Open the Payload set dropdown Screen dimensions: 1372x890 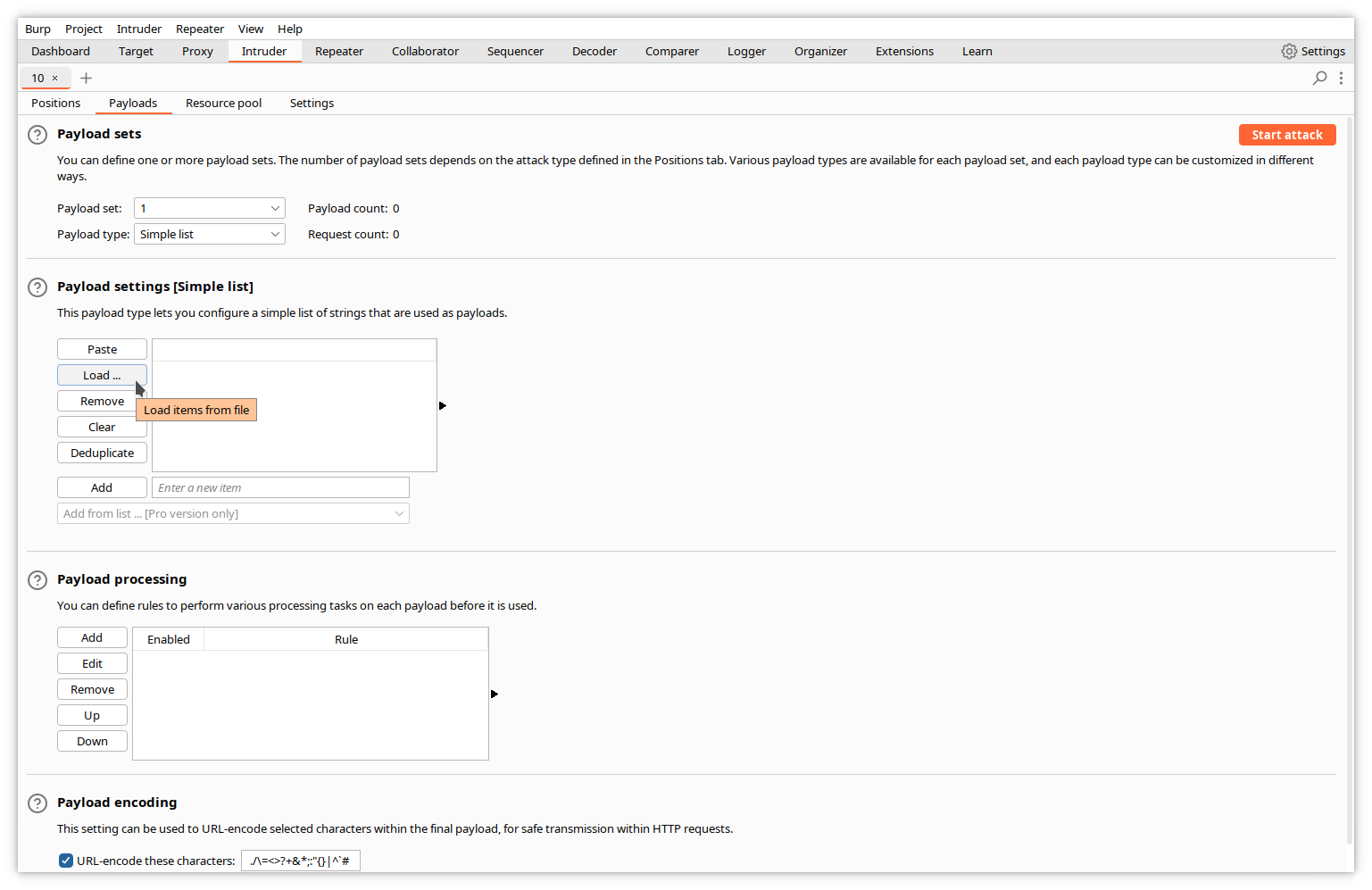tap(210, 209)
